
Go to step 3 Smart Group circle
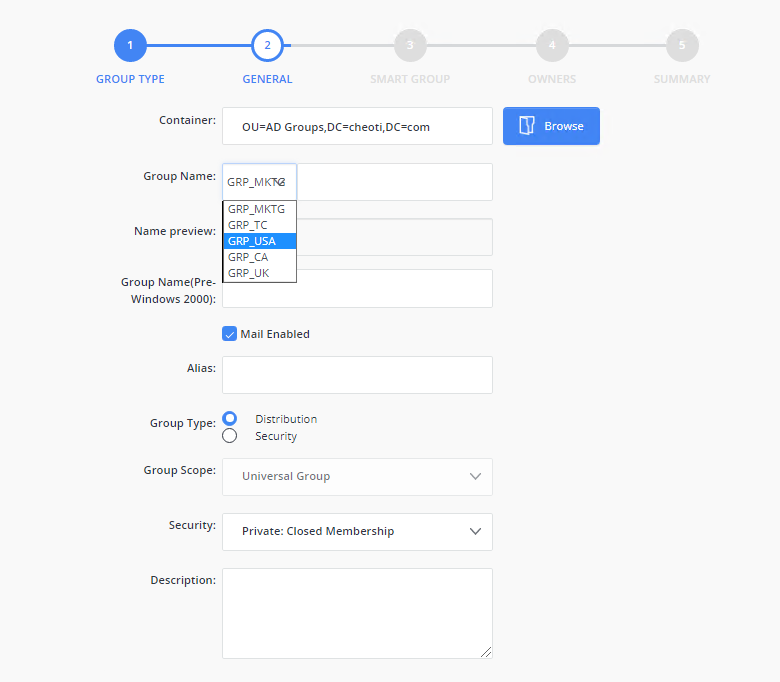coord(409,45)
